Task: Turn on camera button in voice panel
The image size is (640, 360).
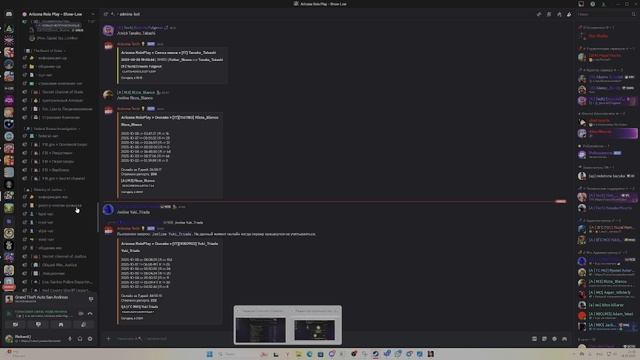Action: click(x=16, y=324)
